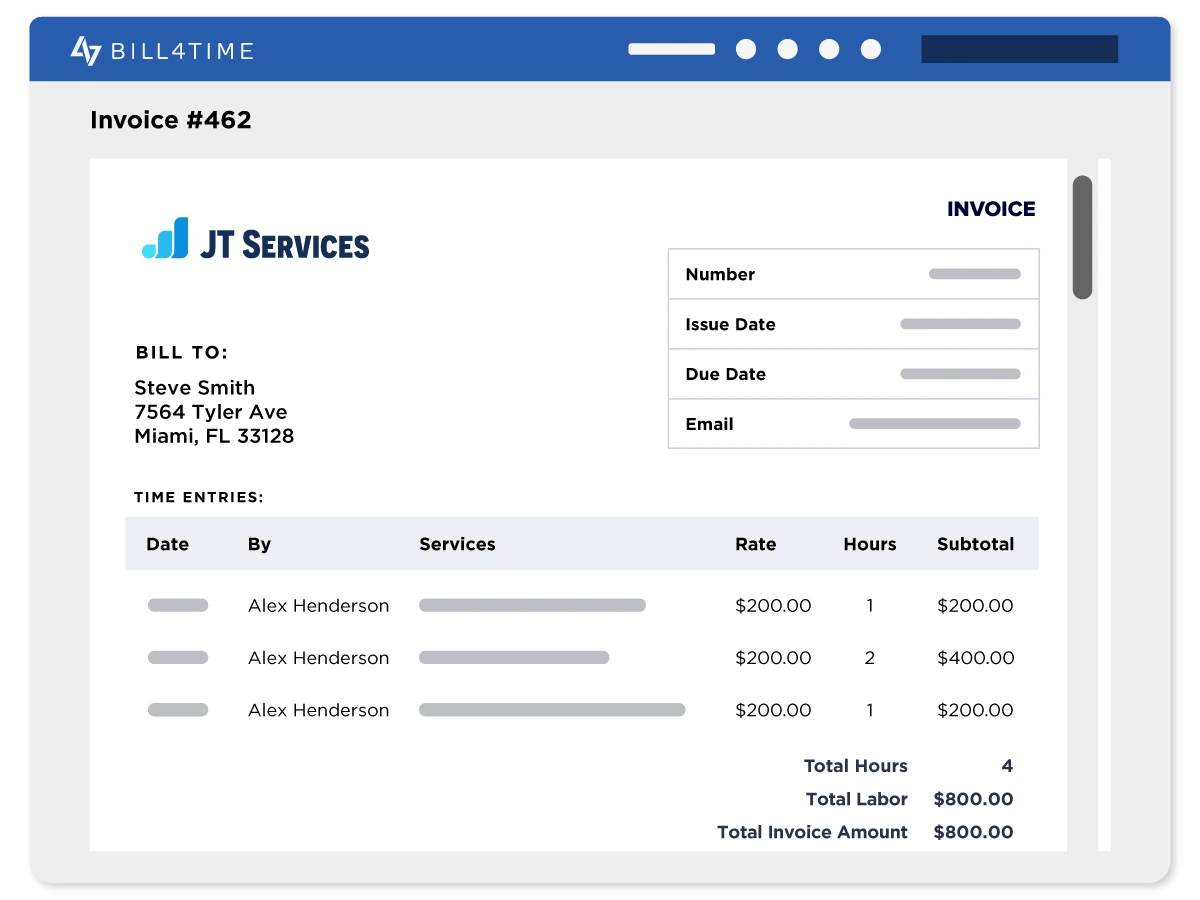Click the Issue Date field row

click(x=853, y=324)
